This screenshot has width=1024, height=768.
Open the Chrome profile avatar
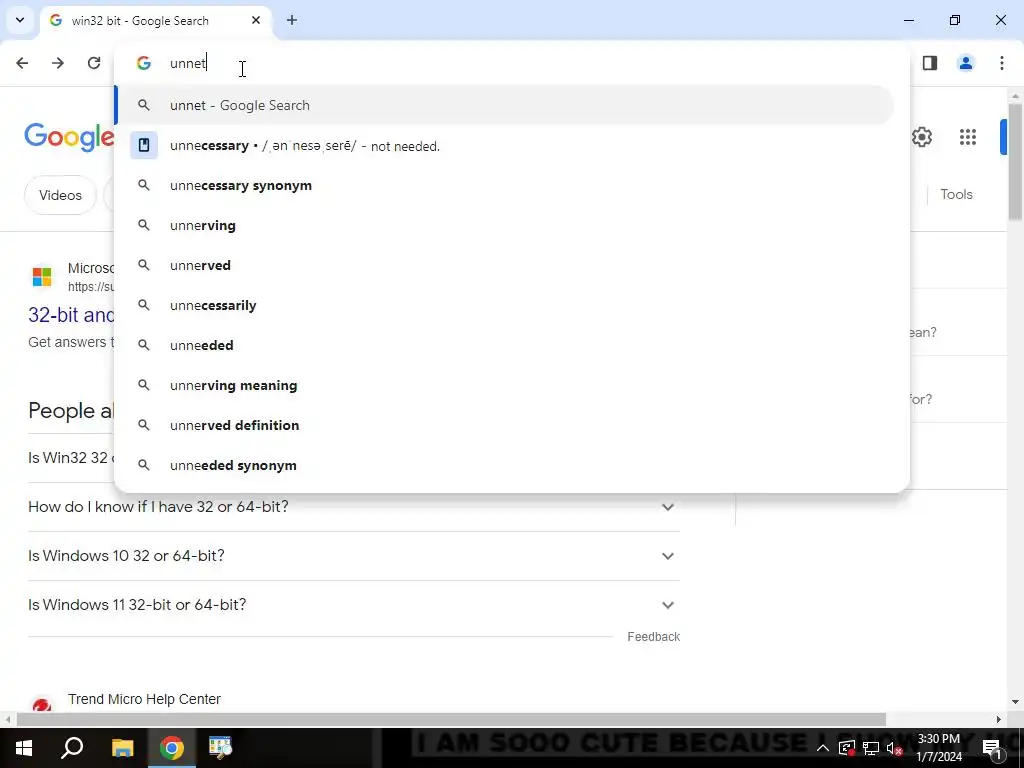point(966,63)
